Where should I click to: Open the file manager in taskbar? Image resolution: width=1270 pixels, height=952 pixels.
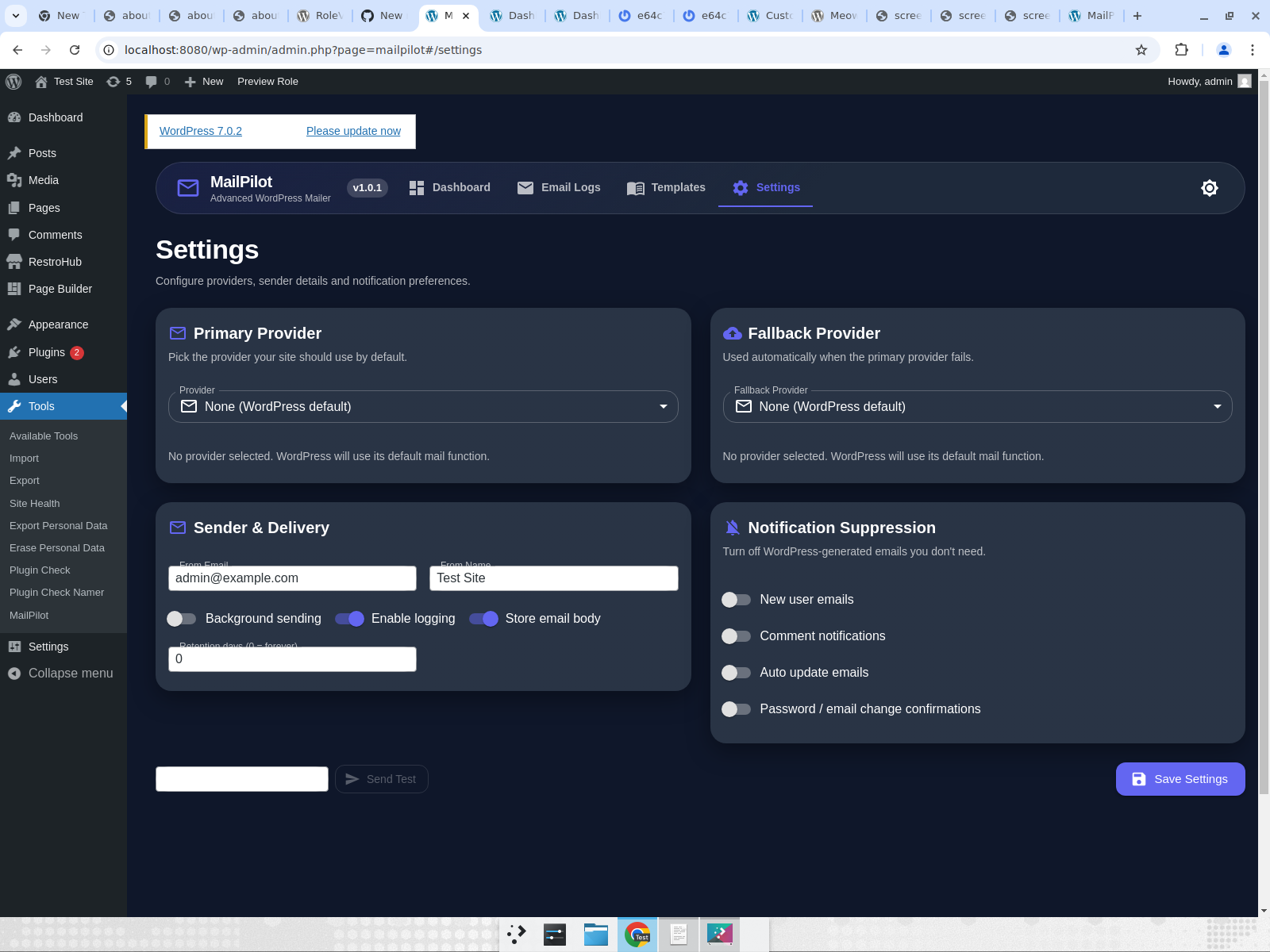tap(596, 935)
